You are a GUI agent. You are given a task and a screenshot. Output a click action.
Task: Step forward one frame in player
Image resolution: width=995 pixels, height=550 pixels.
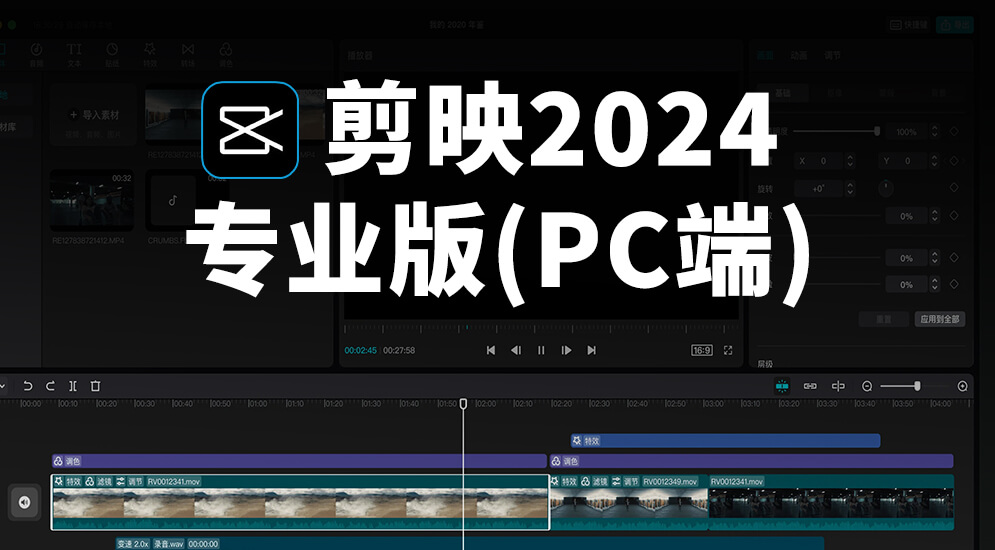click(566, 350)
